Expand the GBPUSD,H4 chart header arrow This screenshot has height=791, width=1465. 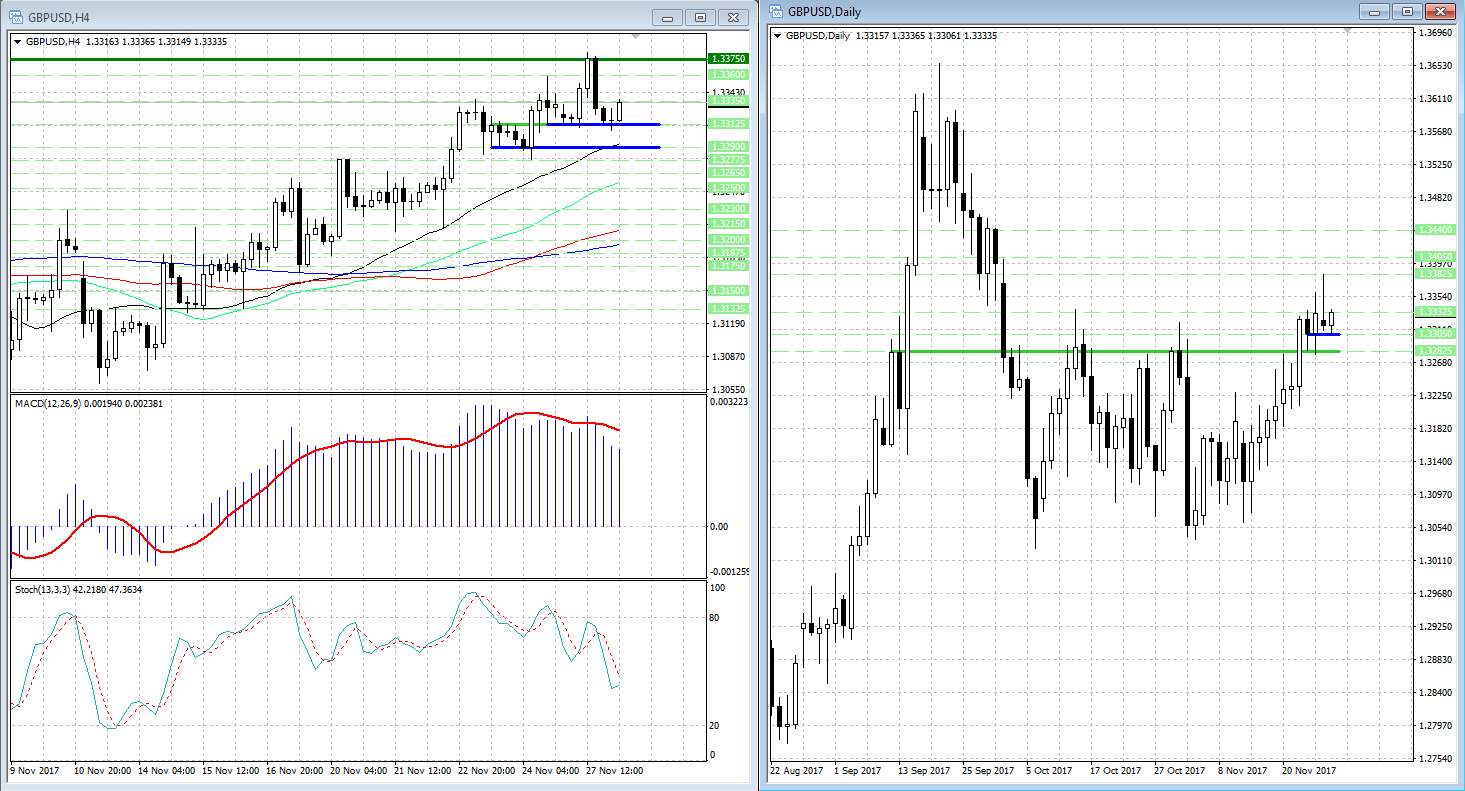coord(18,42)
